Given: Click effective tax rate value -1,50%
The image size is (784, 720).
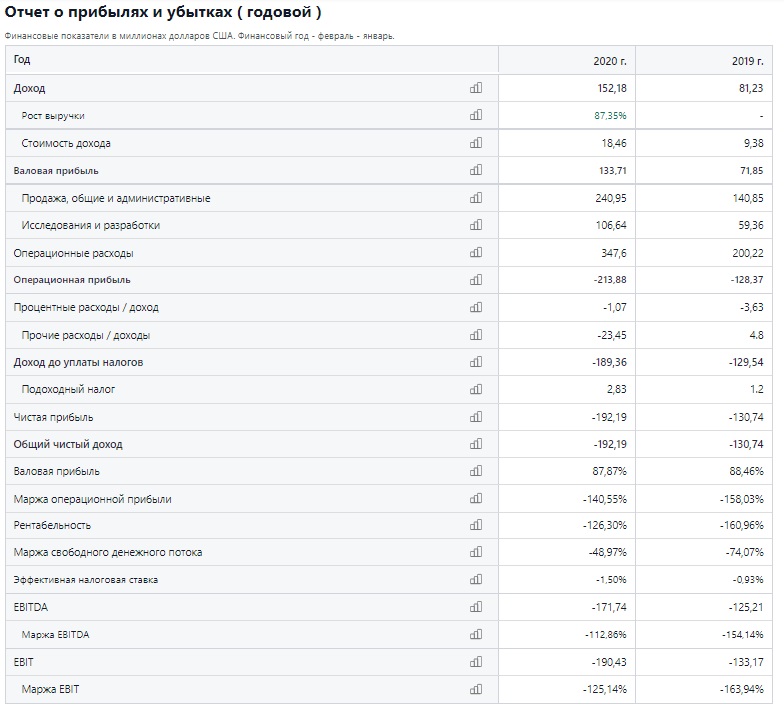Looking at the screenshot, I should pyautogui.click(x=611, y=580).
